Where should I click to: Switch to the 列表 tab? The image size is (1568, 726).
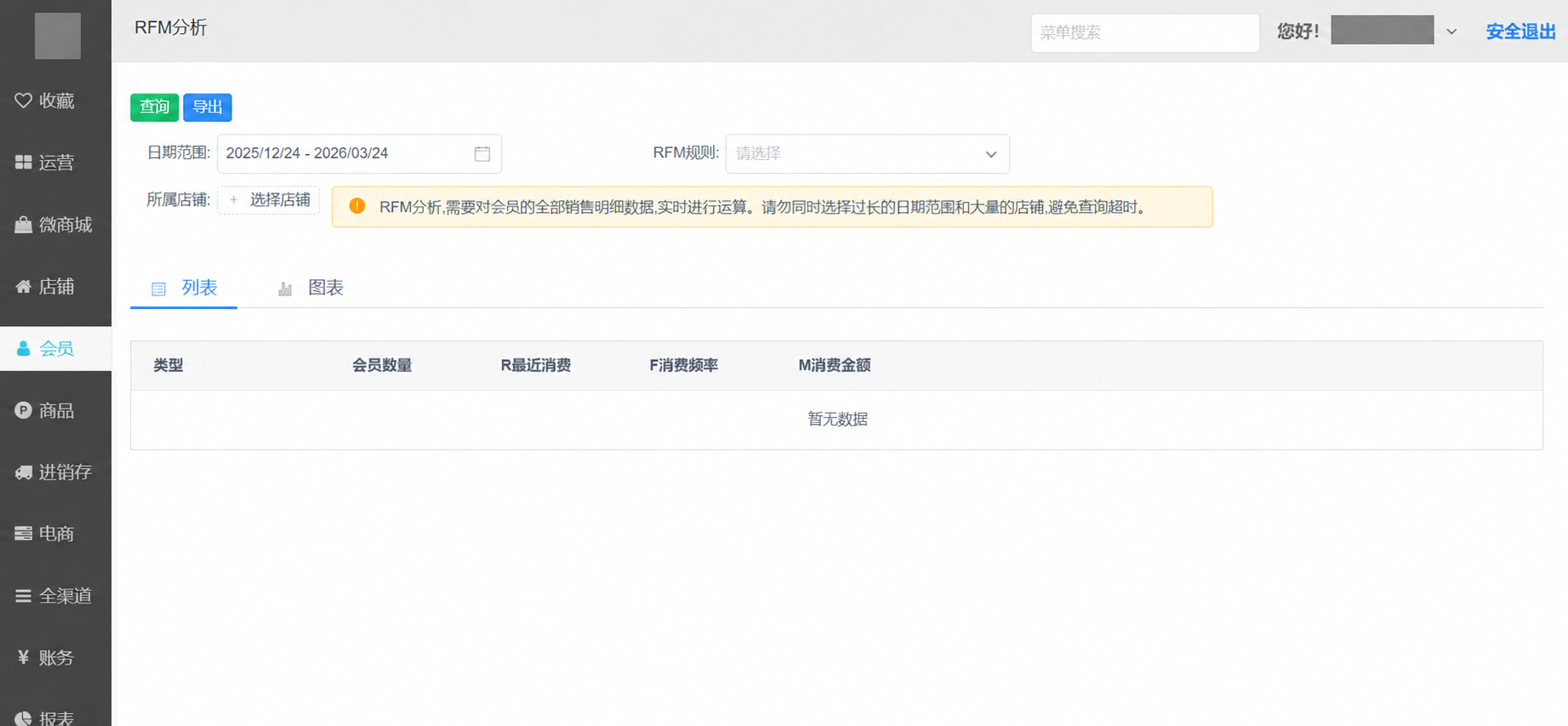tap(184, 288)
